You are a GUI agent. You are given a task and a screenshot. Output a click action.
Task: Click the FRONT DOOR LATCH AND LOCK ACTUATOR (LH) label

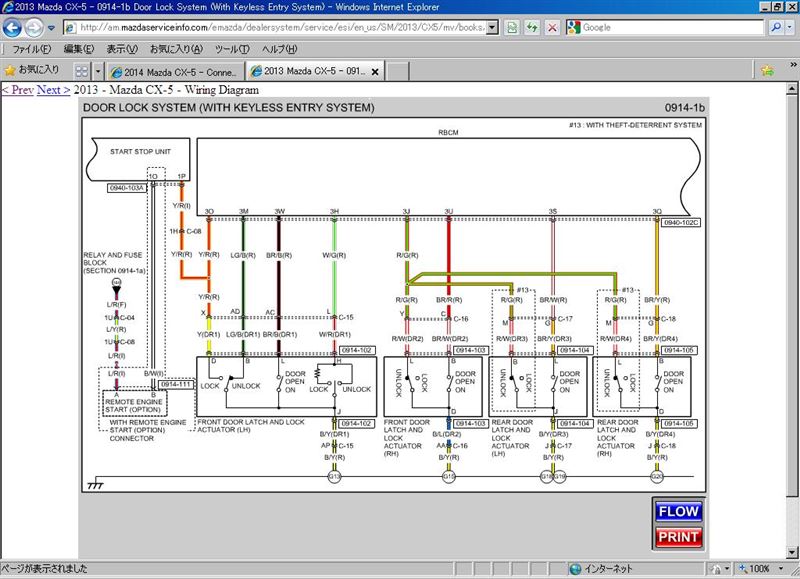pyautogui.click(x=251, y=426)
